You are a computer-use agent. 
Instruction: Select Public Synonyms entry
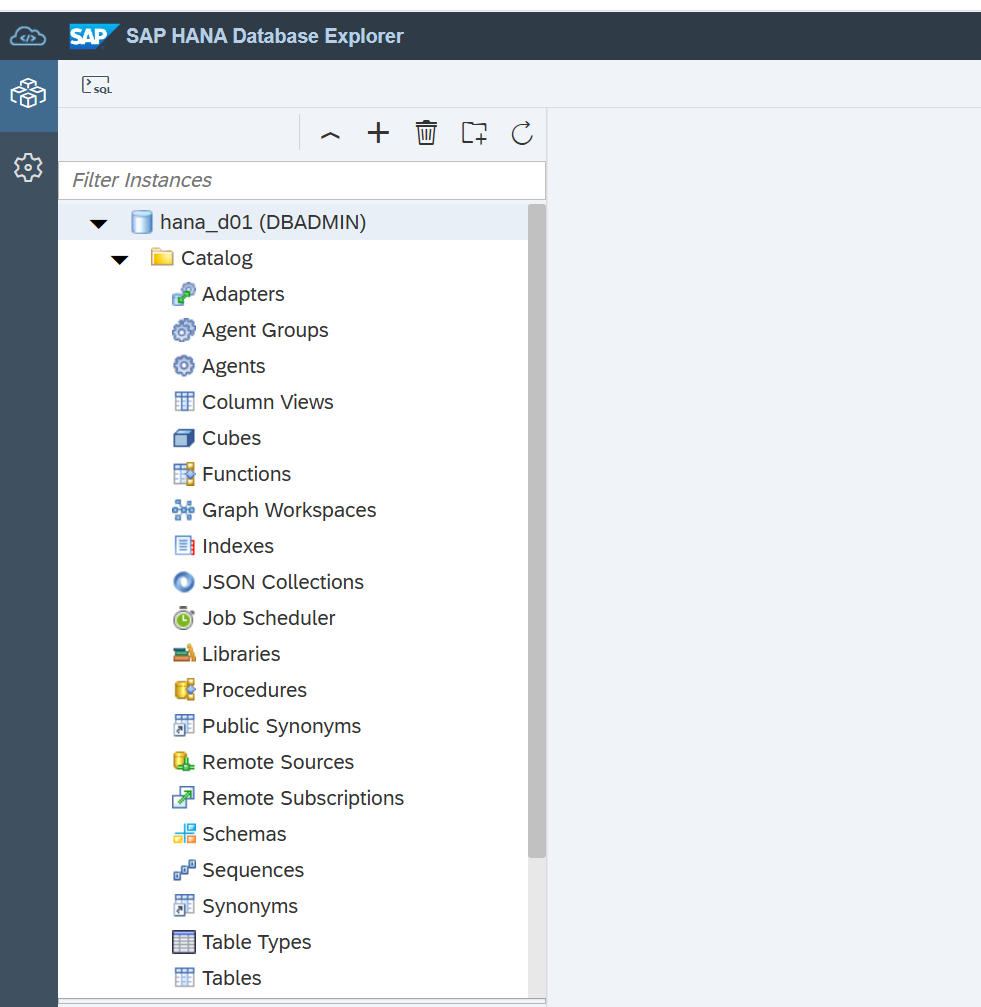(x=281, y=726)
